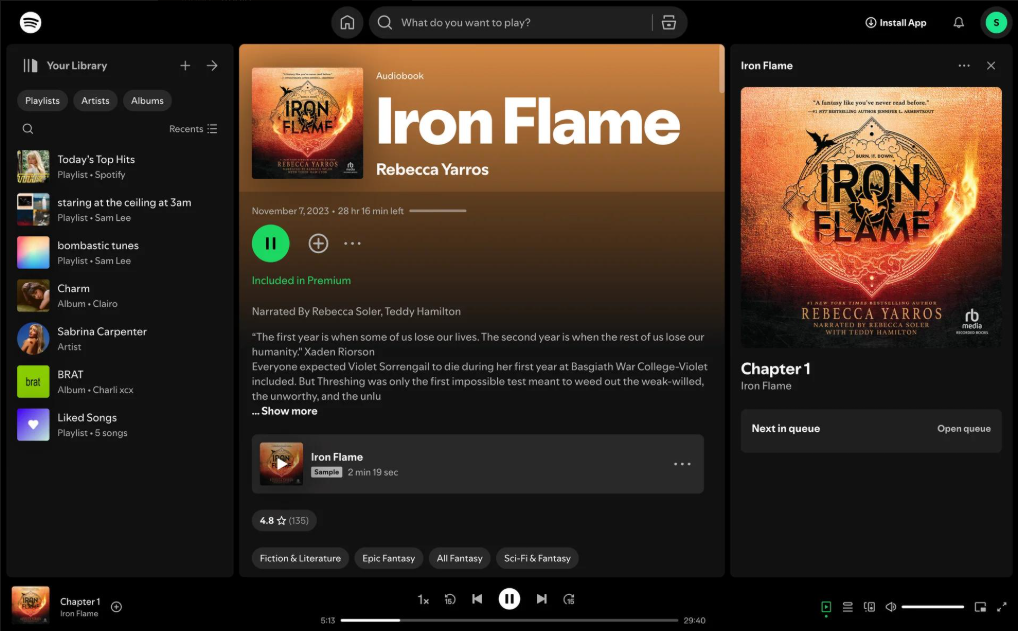Go to previous chapter

(477, 599)
